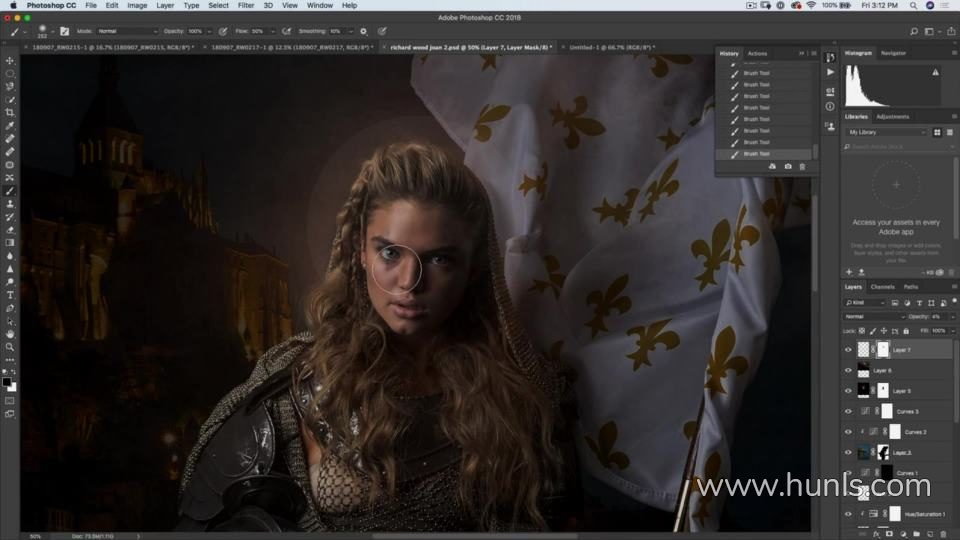The width and height of the screenshot is (960, 540).
Task: Add layer style fx icon
Action: tap(876, 534)
